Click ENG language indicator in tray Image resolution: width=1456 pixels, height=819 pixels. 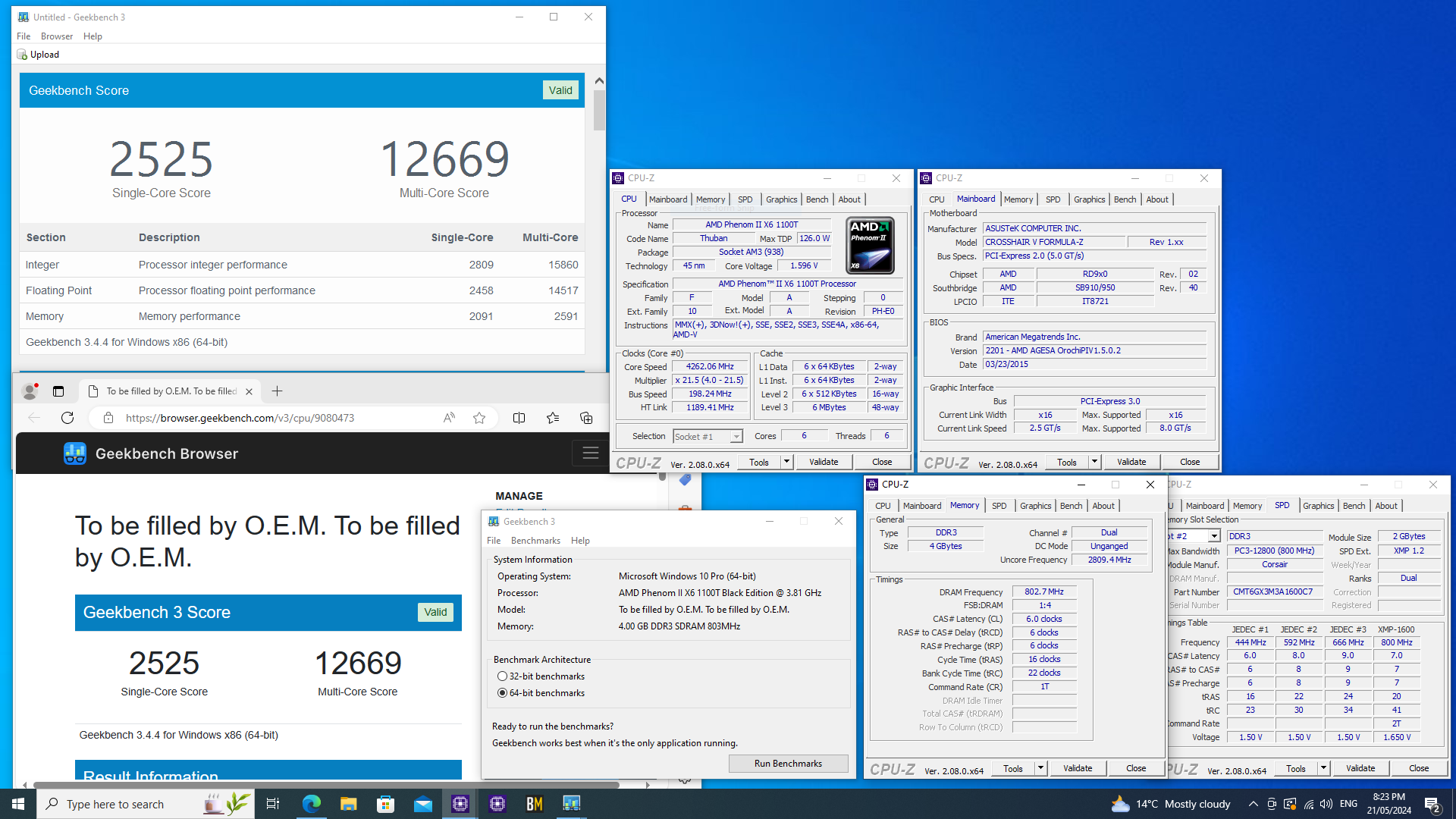tap(1348, 804)
